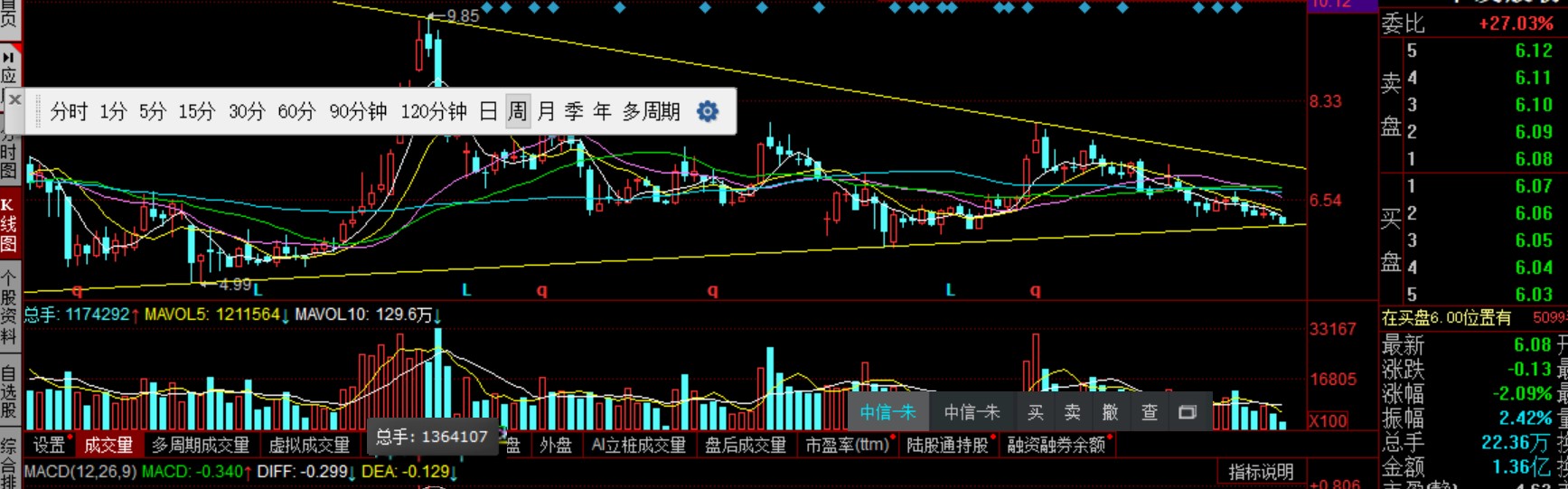Open the 综合排名 sidebar tab

[x=8, y=461]
